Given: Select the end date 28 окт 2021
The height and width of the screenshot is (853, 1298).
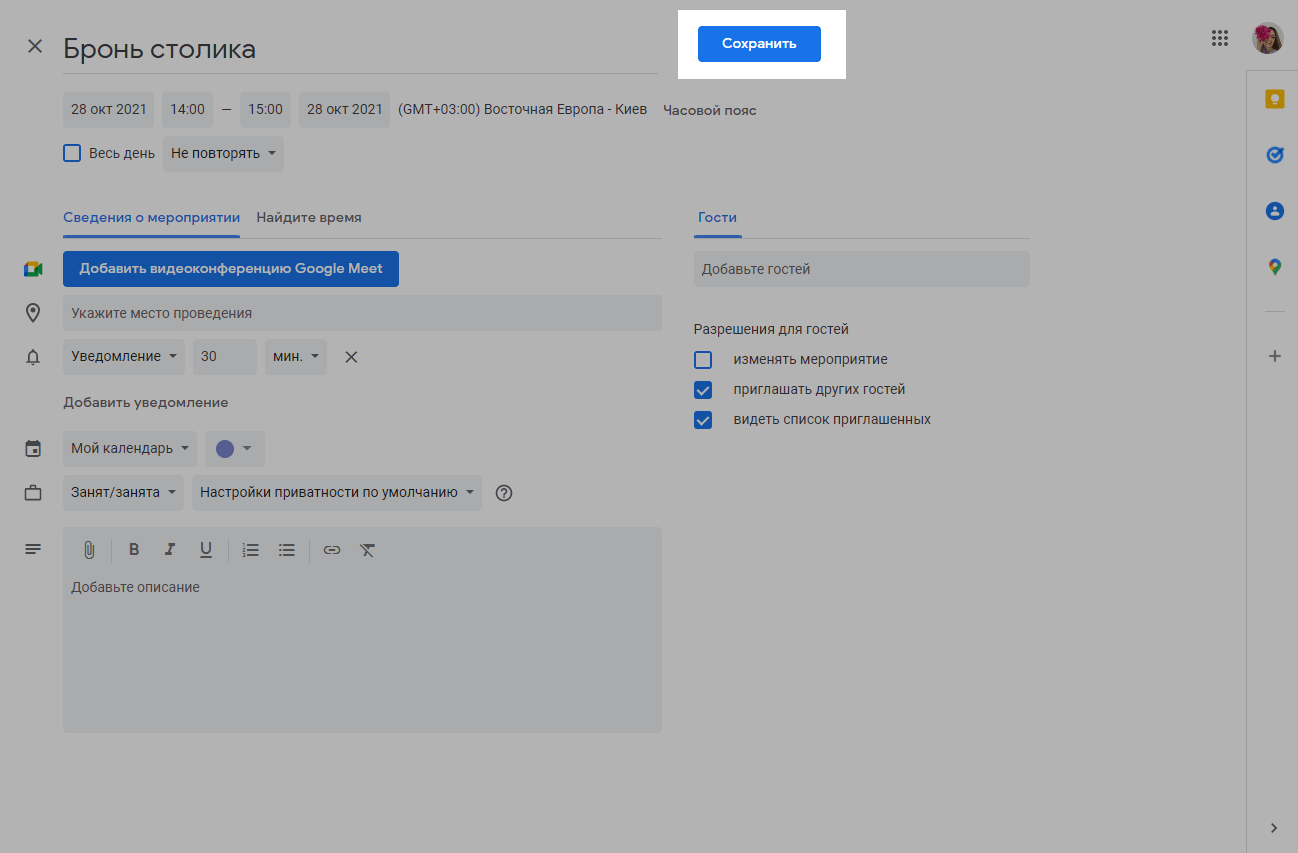Looking at the screenshot, I should click(345, 110).
